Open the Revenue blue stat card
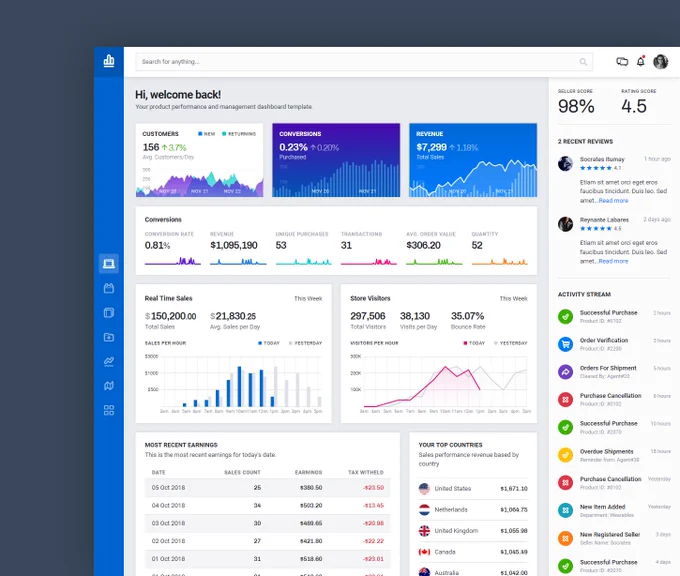680x576 pixels. [473, 160]
